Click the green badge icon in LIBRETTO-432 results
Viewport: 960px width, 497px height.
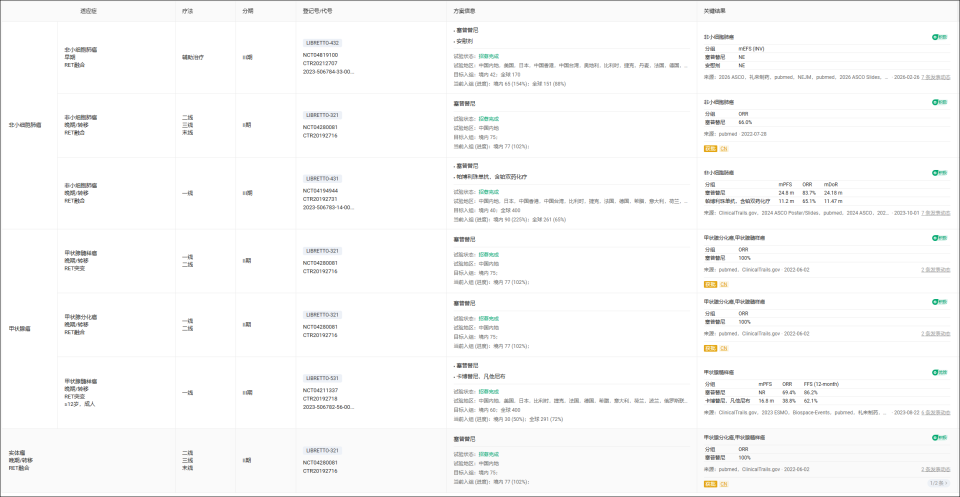click(x=939, y=37)
